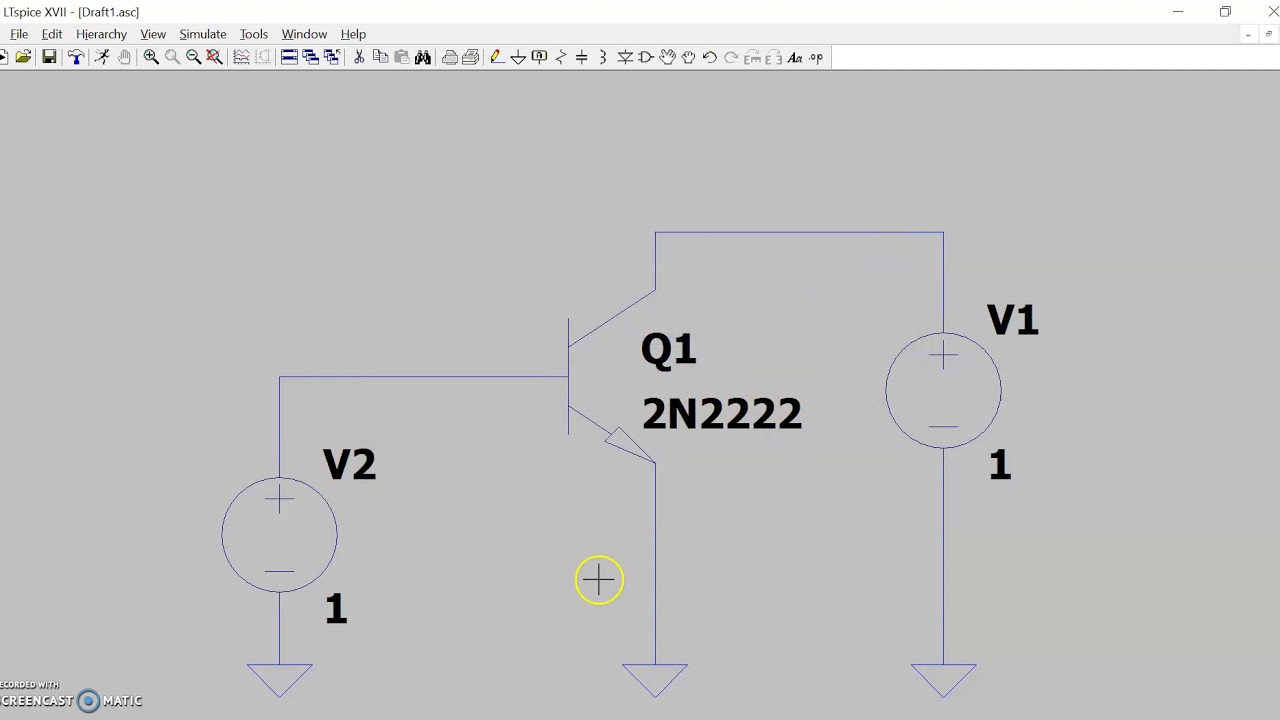The height and width of the screenshot is (720, 1280).
Task: Open the Edit menu
Action: (52, 34)
